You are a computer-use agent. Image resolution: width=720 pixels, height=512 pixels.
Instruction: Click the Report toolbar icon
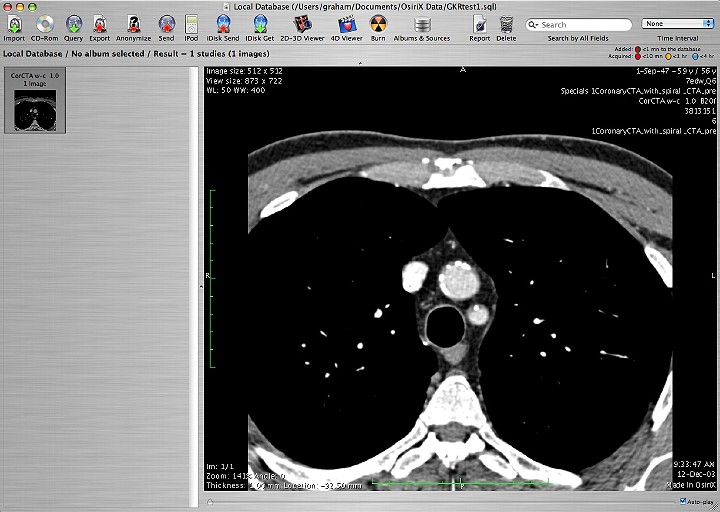(x=480, y=24)
